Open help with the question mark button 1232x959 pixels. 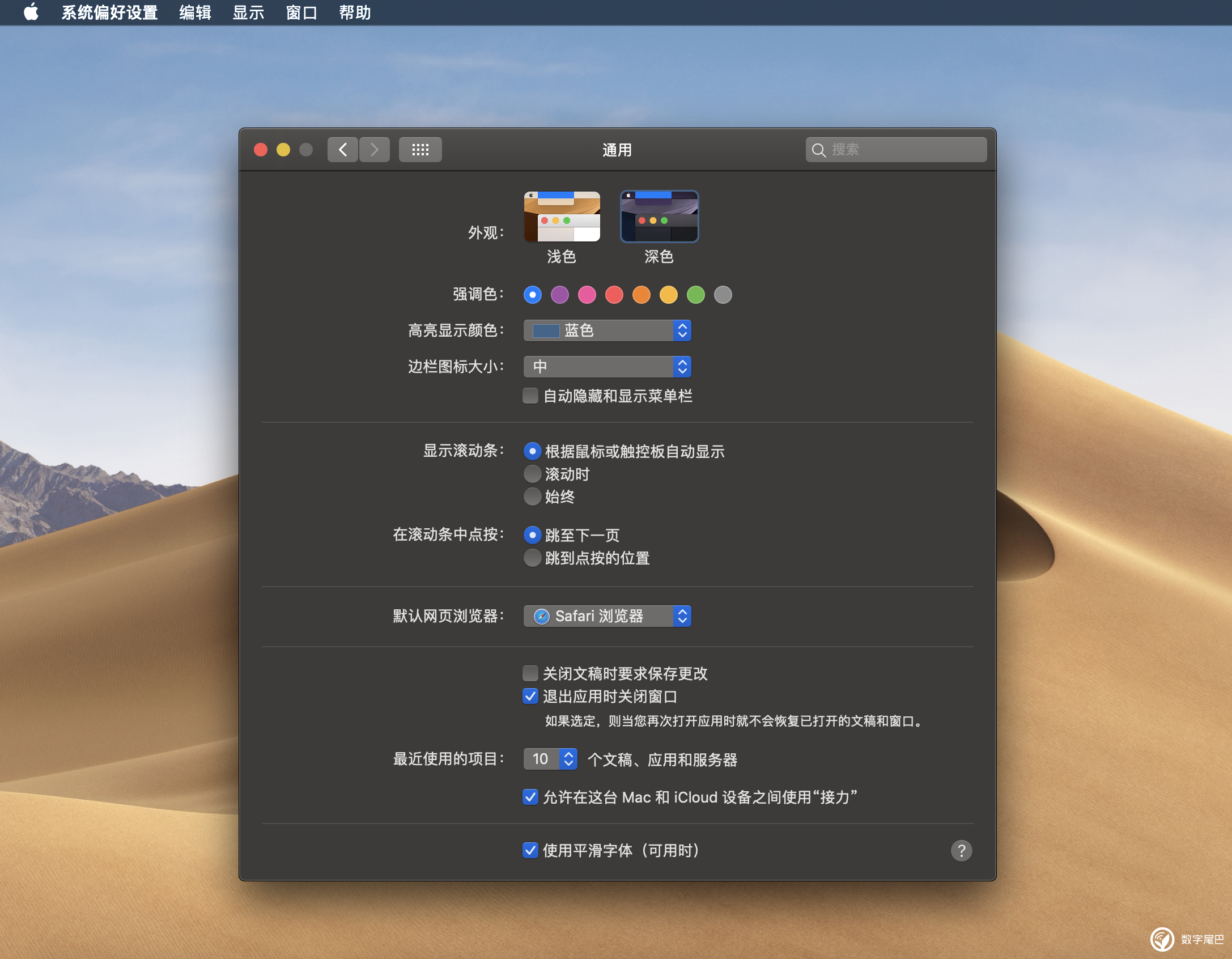961,850
